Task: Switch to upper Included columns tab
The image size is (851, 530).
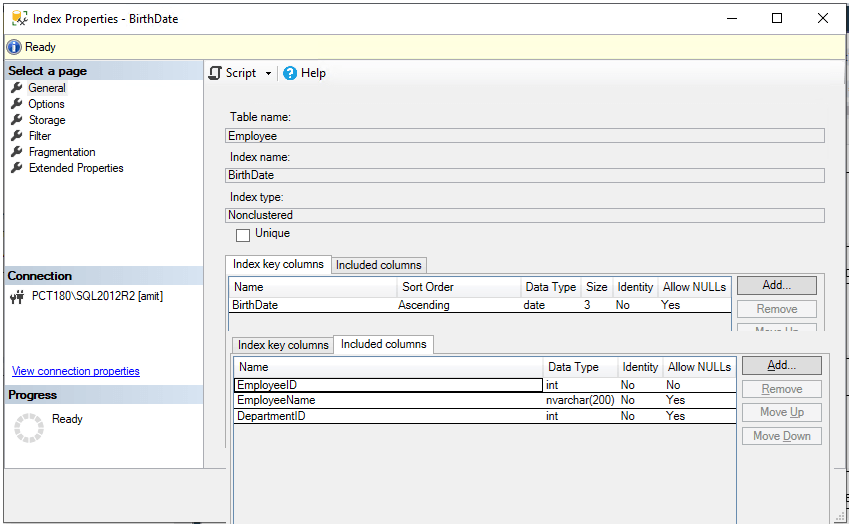Action: tap(379, 265)
